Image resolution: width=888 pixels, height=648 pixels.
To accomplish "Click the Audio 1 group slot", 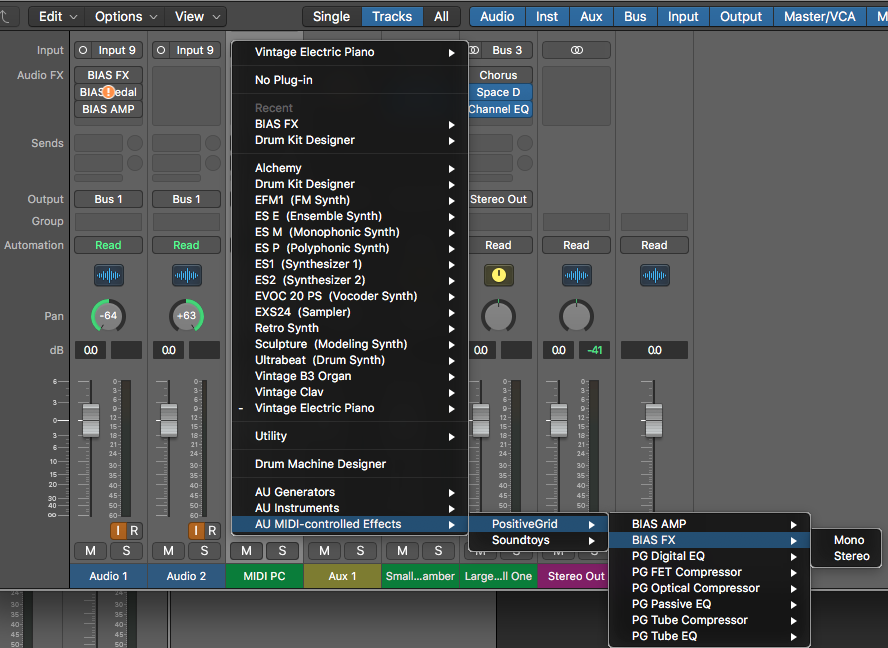I will point(108,221).
